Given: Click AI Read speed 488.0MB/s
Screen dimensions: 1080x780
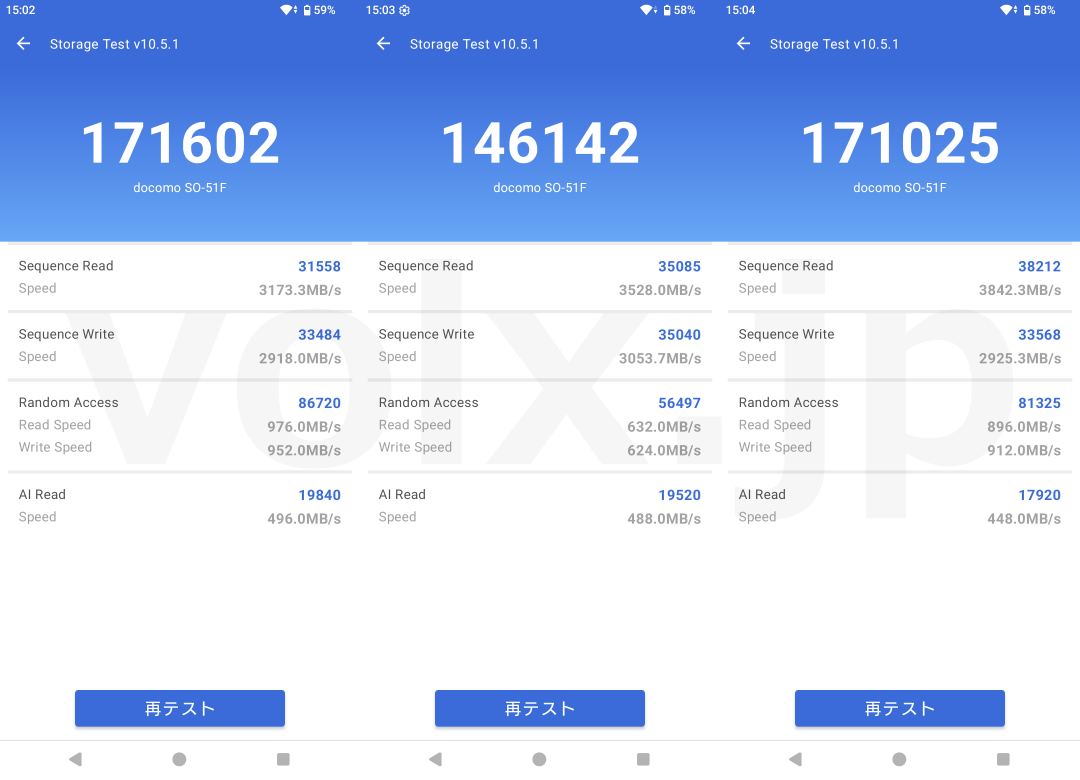Looking at the screenshot, I should click(664, 519).
